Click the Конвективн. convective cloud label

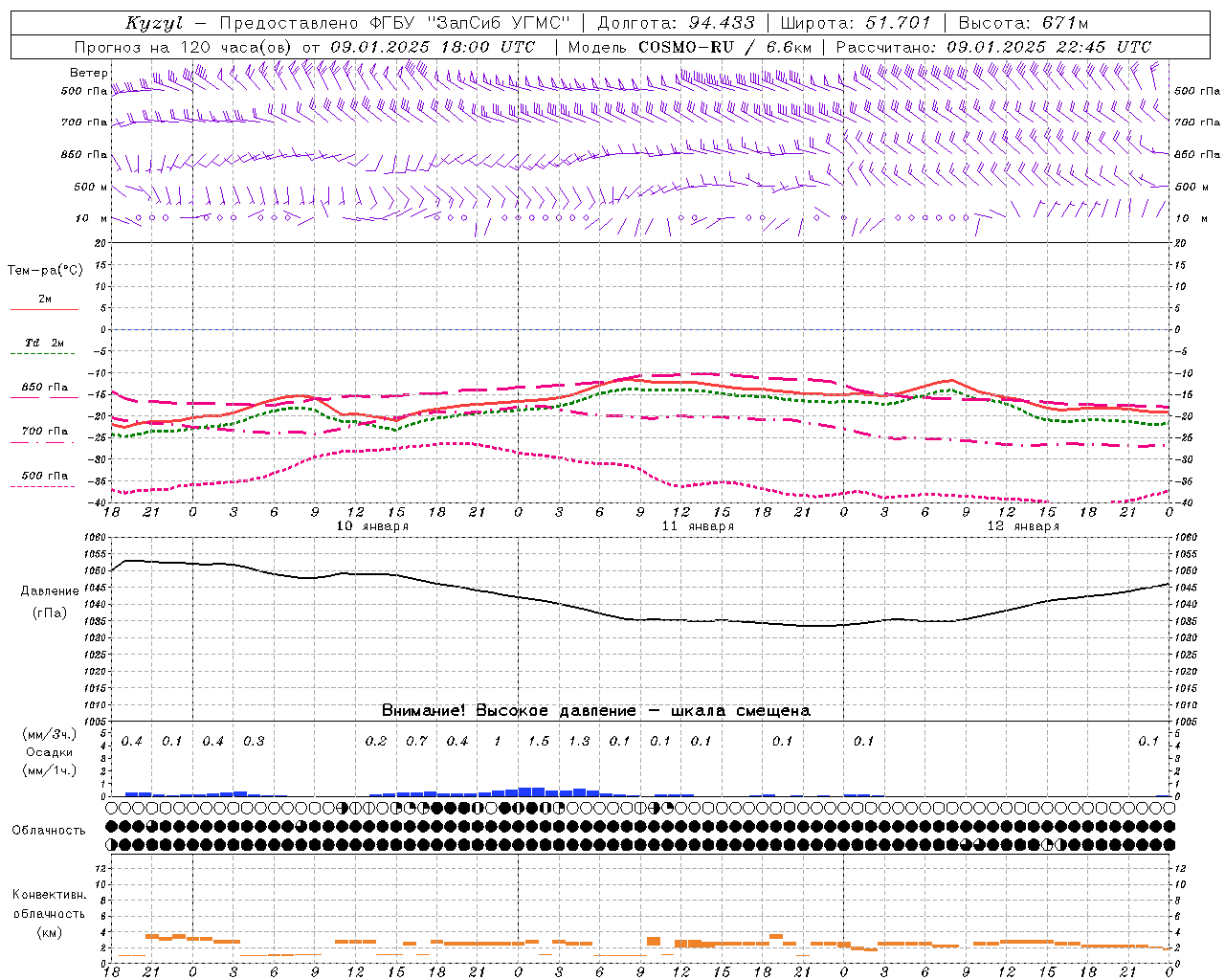click(49, 895)
